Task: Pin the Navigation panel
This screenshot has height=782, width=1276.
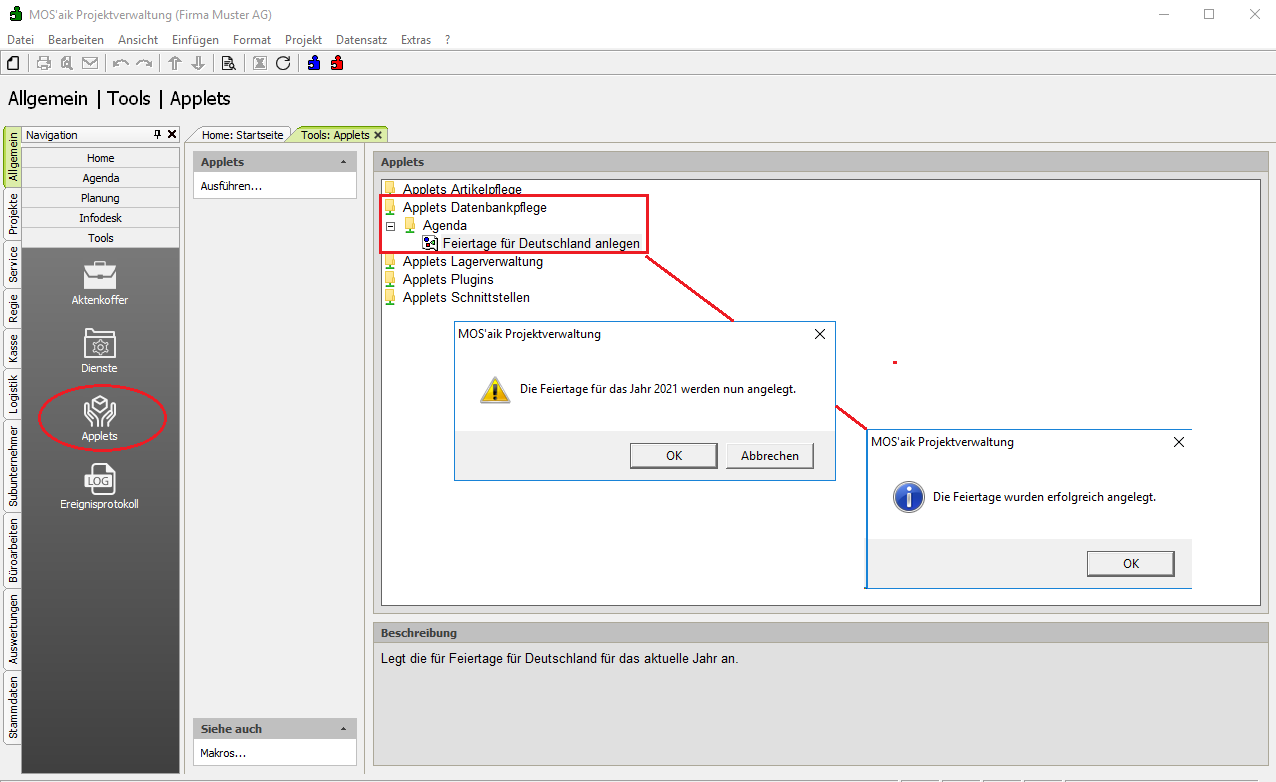Action: [157, 135]
